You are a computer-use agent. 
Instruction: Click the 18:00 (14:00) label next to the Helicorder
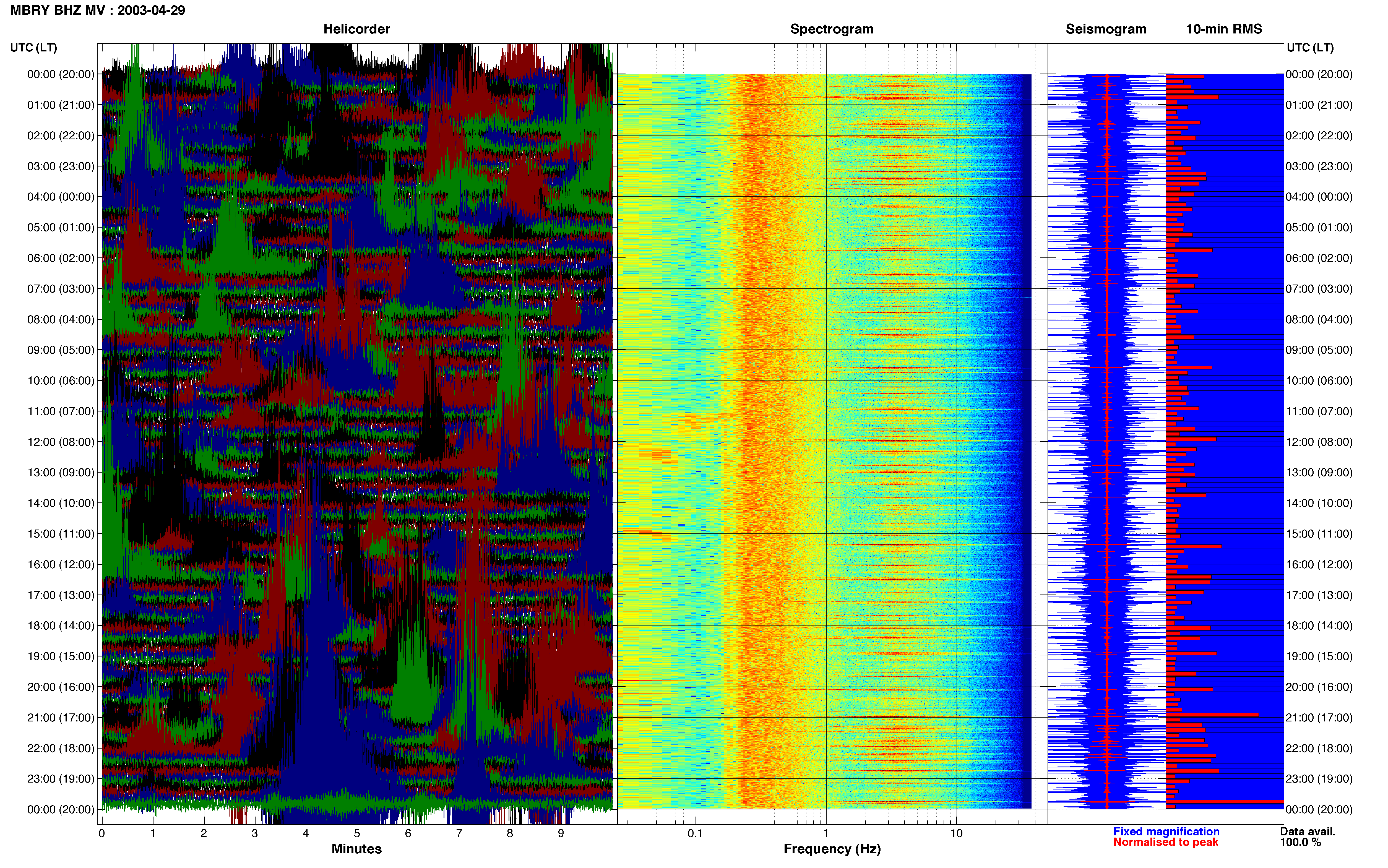point(61,626)
